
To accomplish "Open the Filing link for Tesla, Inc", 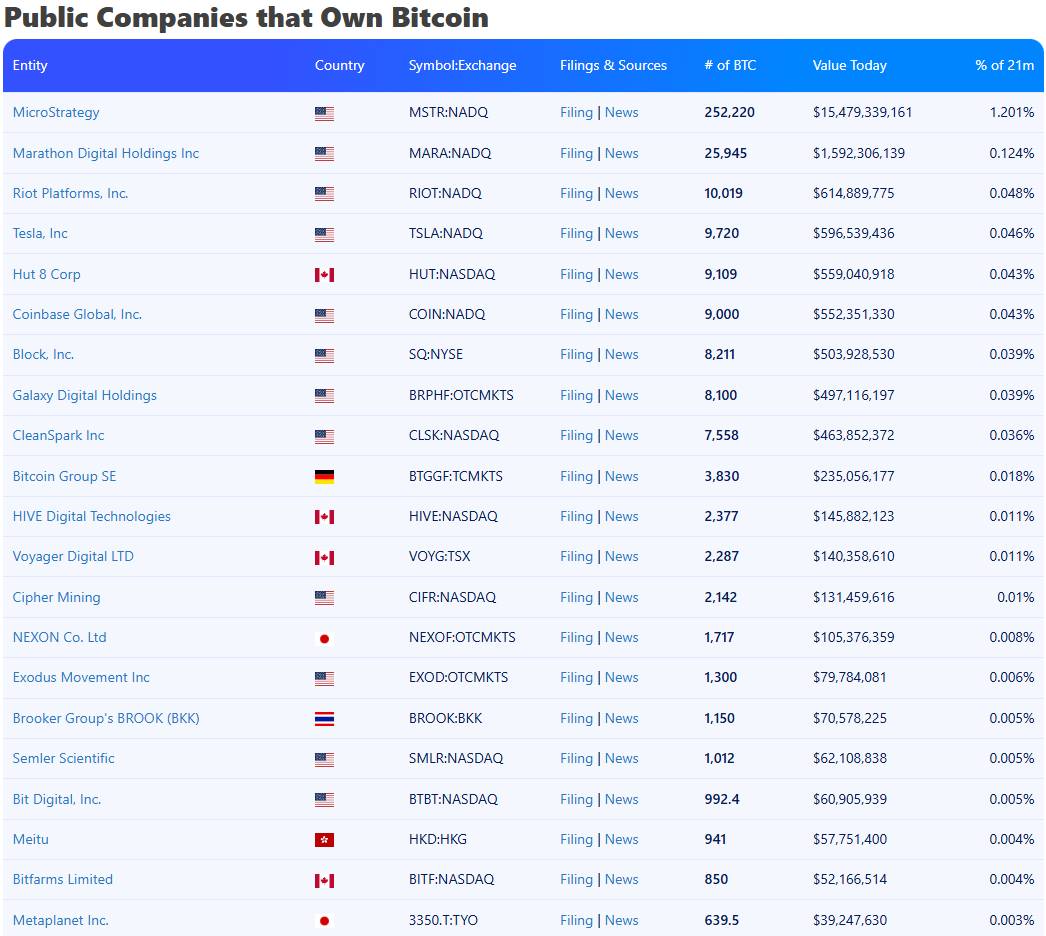I will (576, 233).
